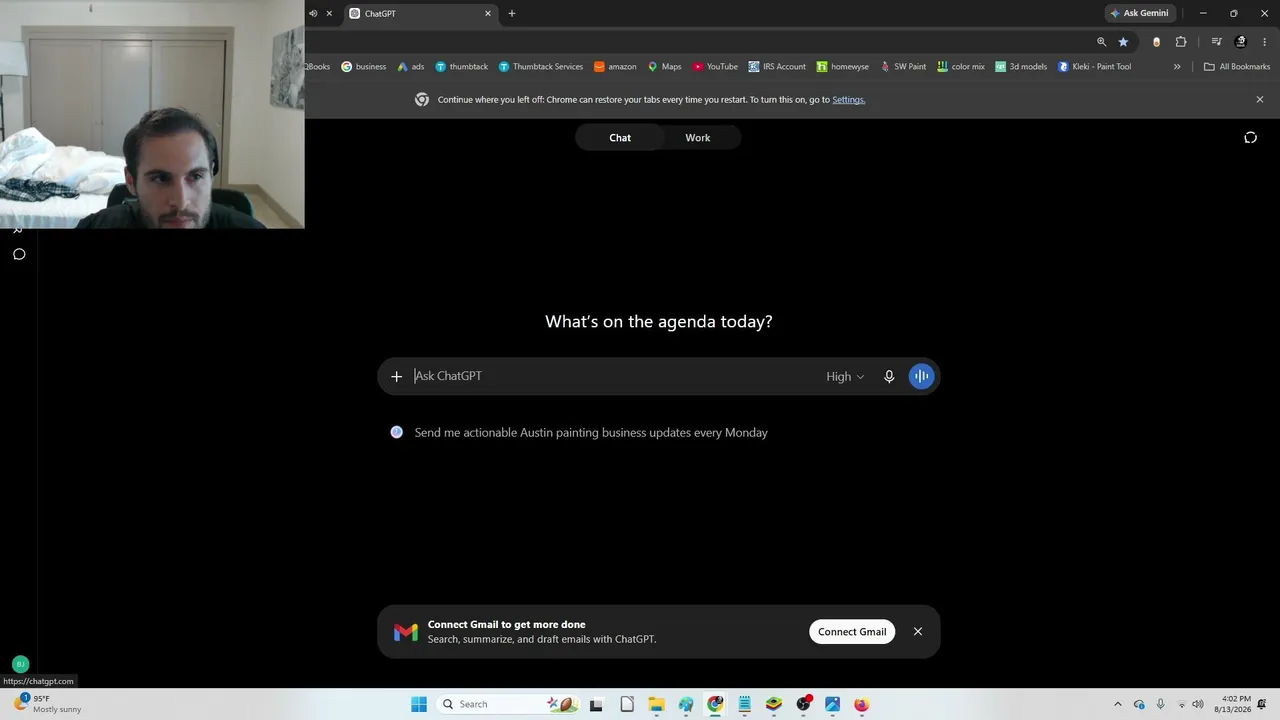Close the audio-playing background tab
This screenshot has width=1280, height=720.
[x=329, y=14]
